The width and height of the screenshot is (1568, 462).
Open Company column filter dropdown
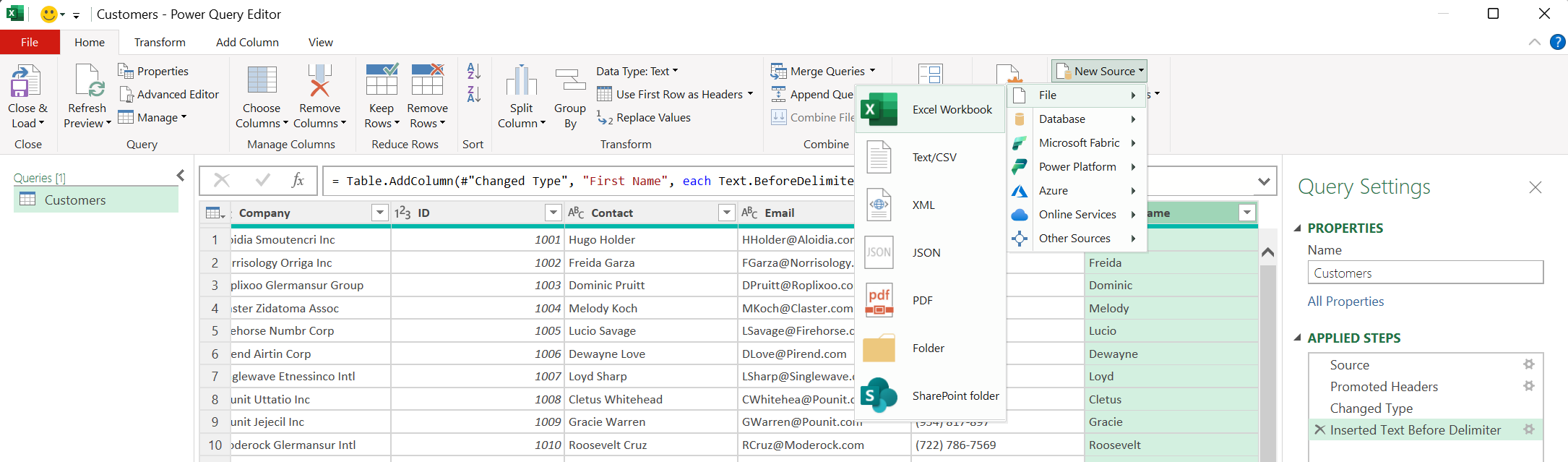point(380,213)
